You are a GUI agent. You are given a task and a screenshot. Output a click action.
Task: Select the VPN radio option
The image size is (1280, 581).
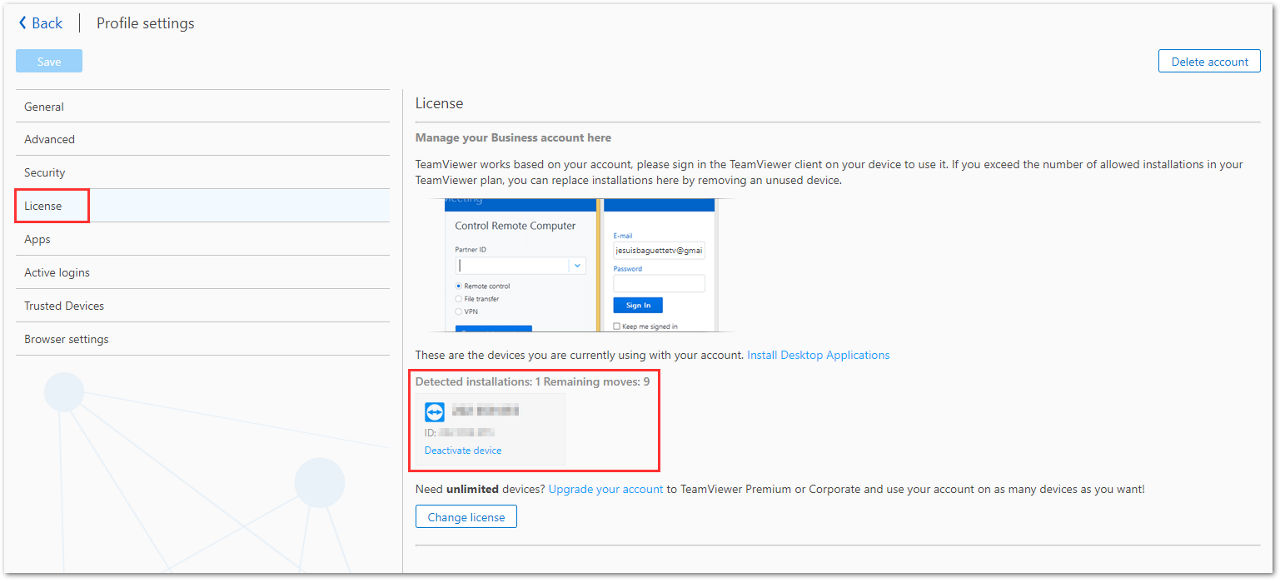click(x=459, y=312)
